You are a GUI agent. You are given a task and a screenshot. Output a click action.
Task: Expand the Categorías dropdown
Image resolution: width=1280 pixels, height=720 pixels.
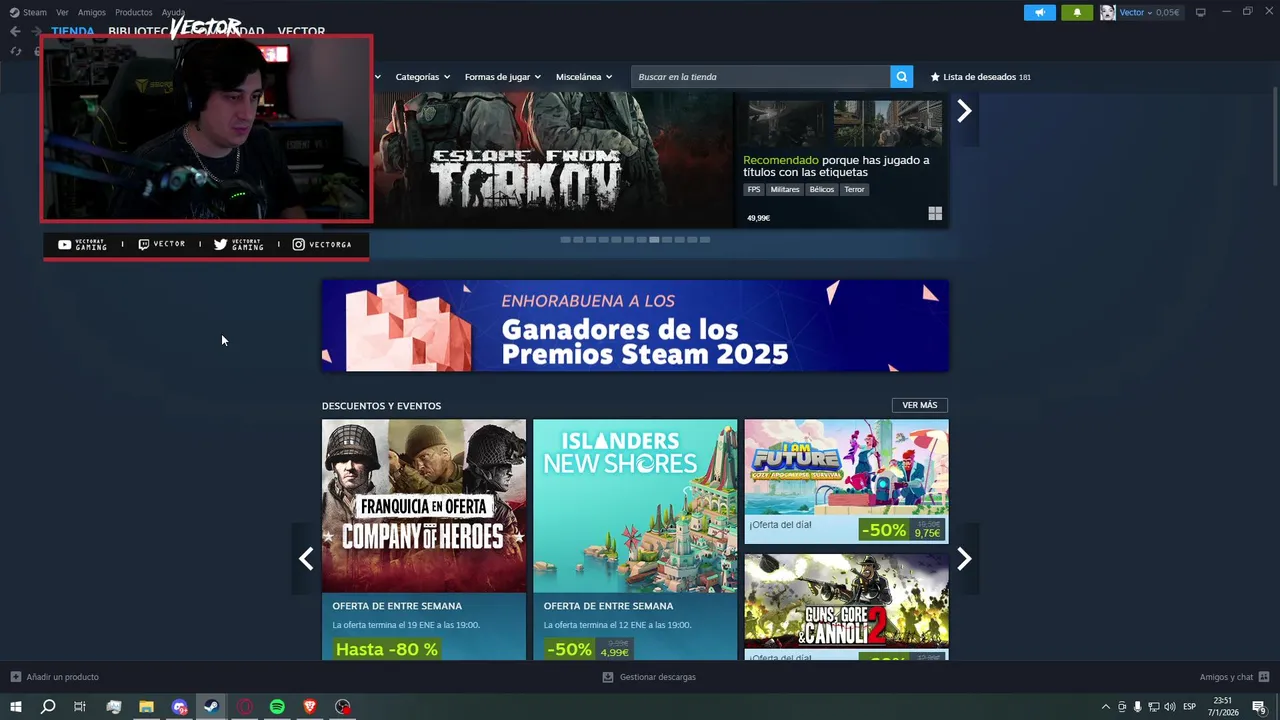coord(422,77)
